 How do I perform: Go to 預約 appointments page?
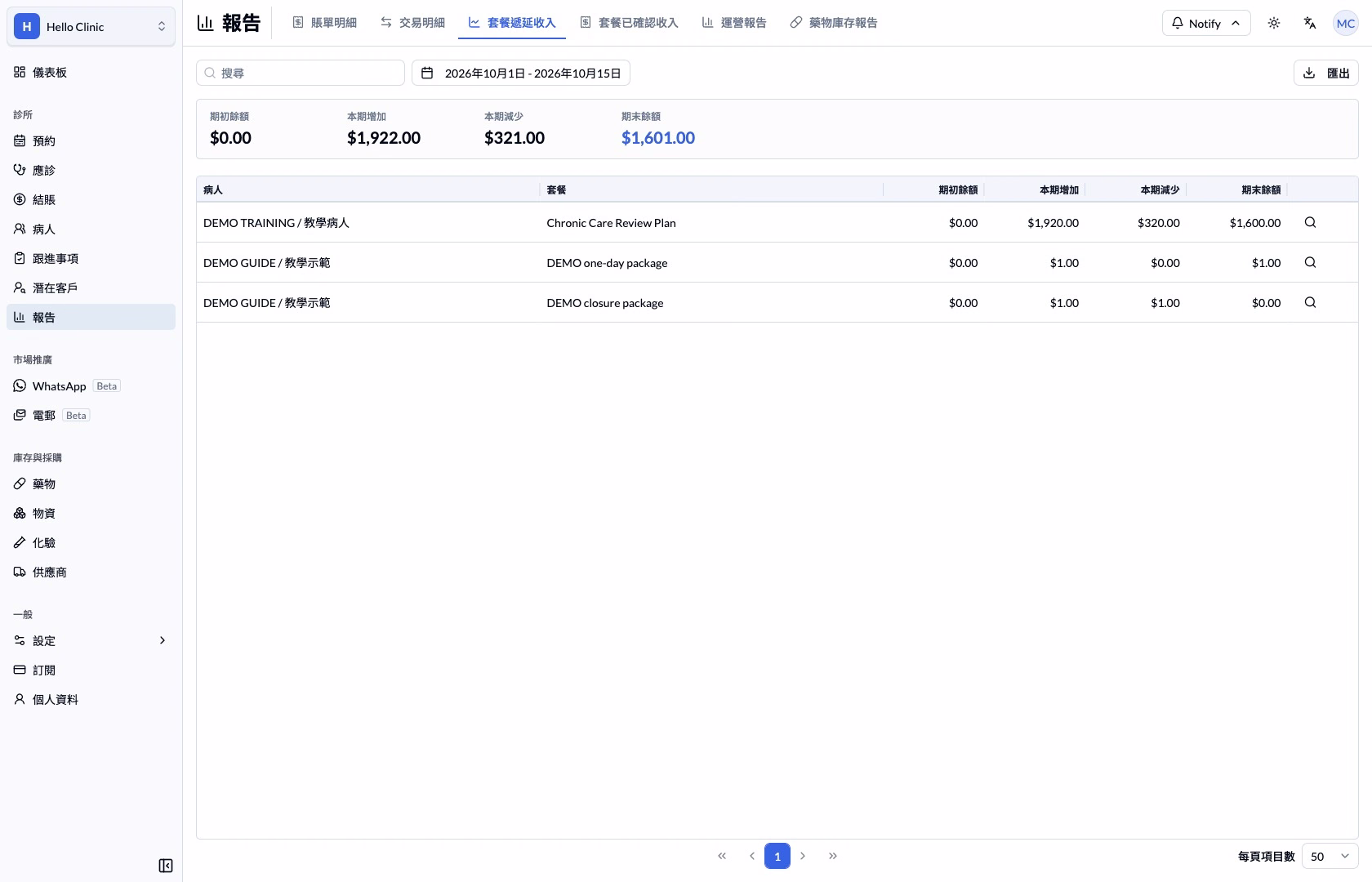(91, 141)
